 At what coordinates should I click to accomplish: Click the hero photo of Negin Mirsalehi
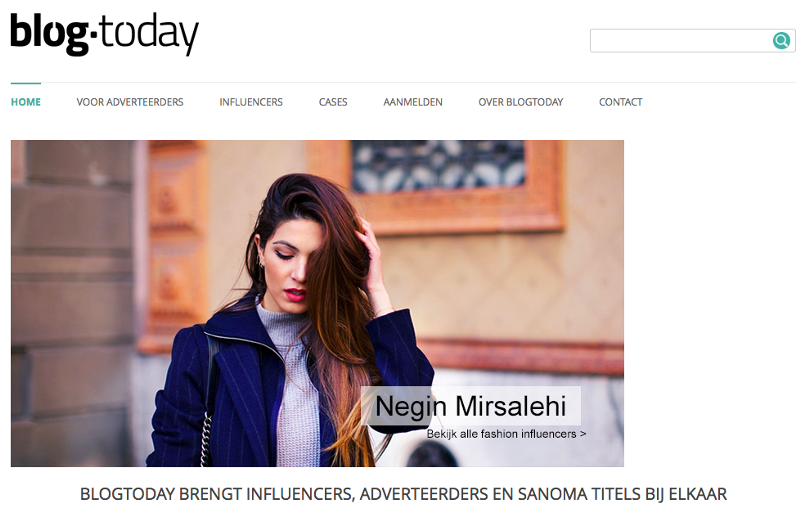317,303
